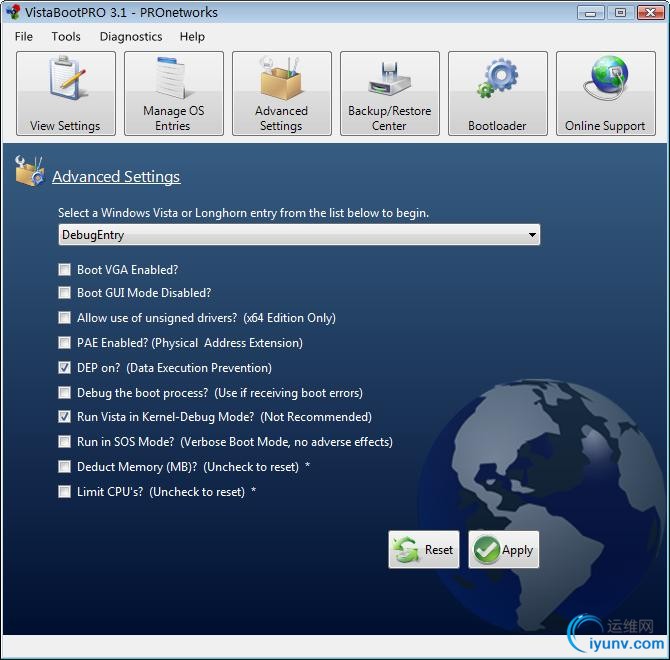Enable PAE Physical Address Extension
Image resolution: width=670 pixels, height=660 pixels.
click(x=65, y=343)
